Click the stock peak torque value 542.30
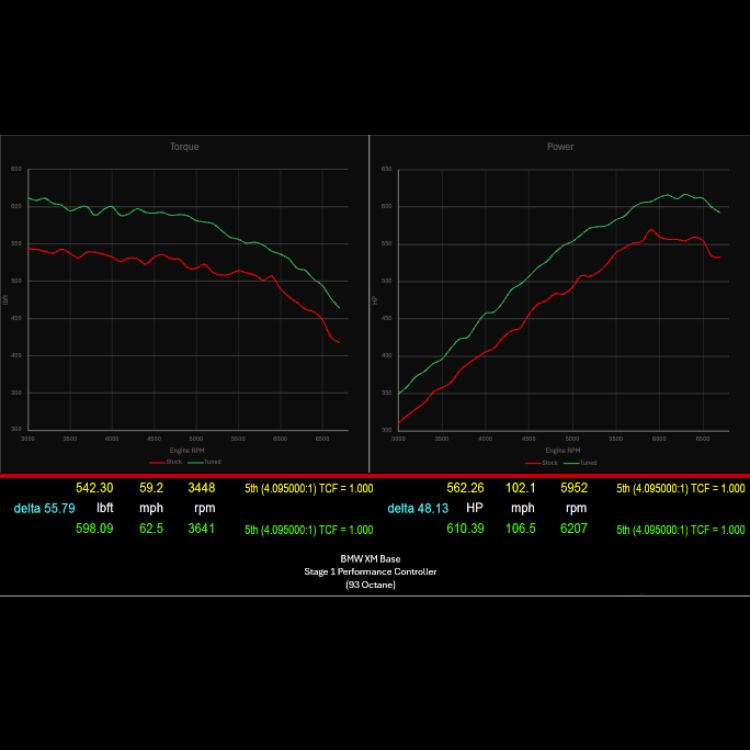 pyautogui.click(x=94, y=488)
